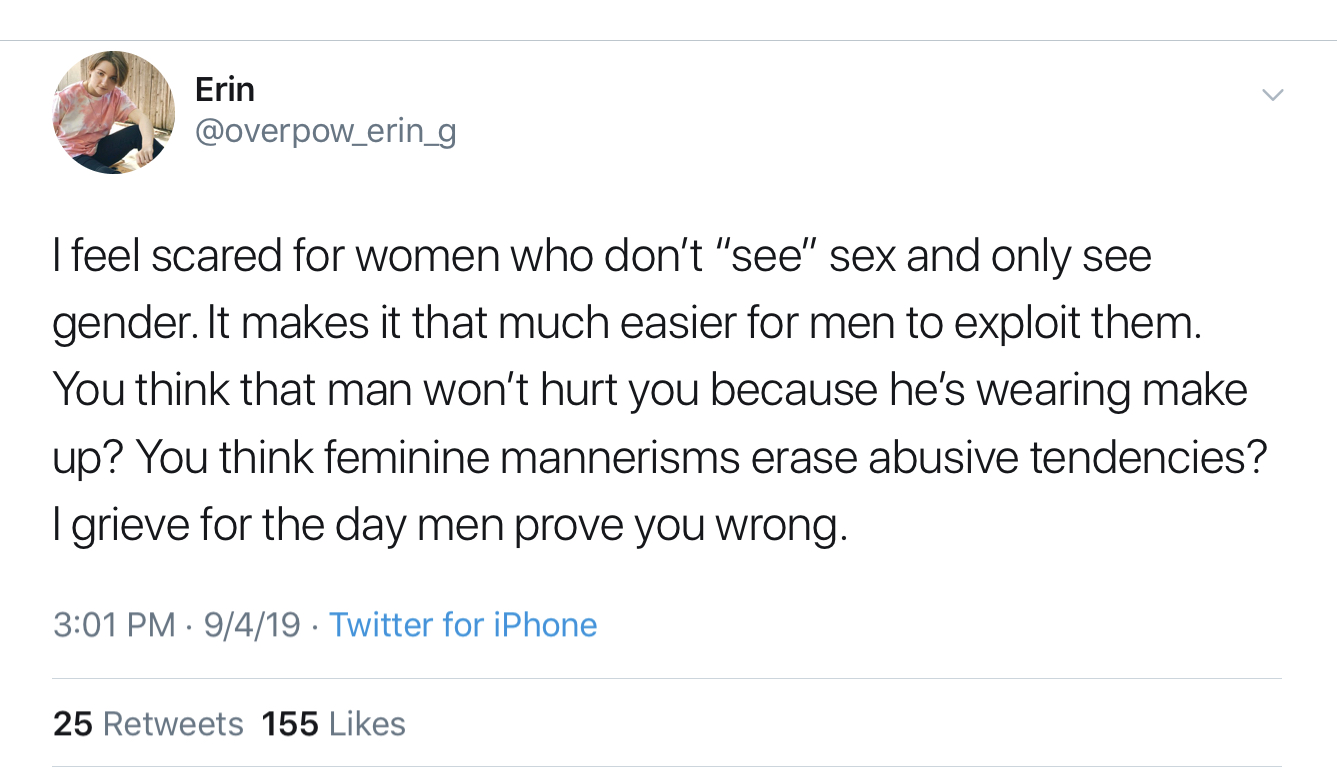View the list of 155 Likes
The width and height of the screenshot is (1337, 781).
[333, 723]
